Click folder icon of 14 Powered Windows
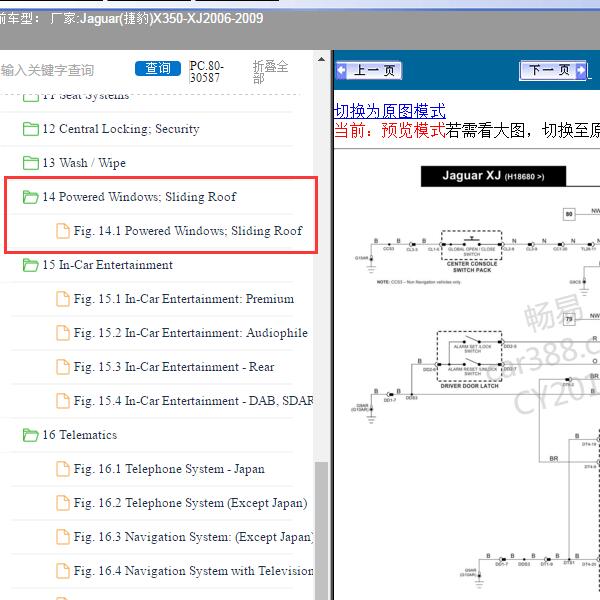This screenshot has width=600, height=600. tap(31, 197)
